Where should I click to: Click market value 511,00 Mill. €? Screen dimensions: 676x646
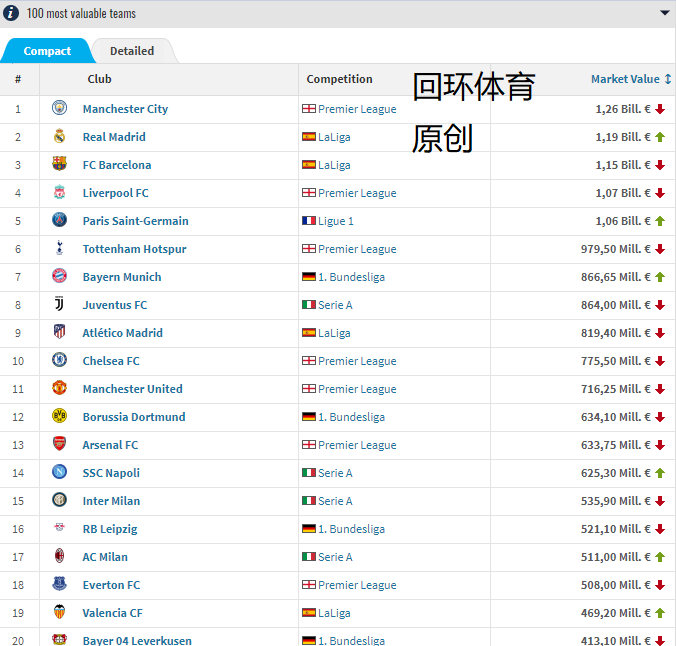tap(616, 557)
